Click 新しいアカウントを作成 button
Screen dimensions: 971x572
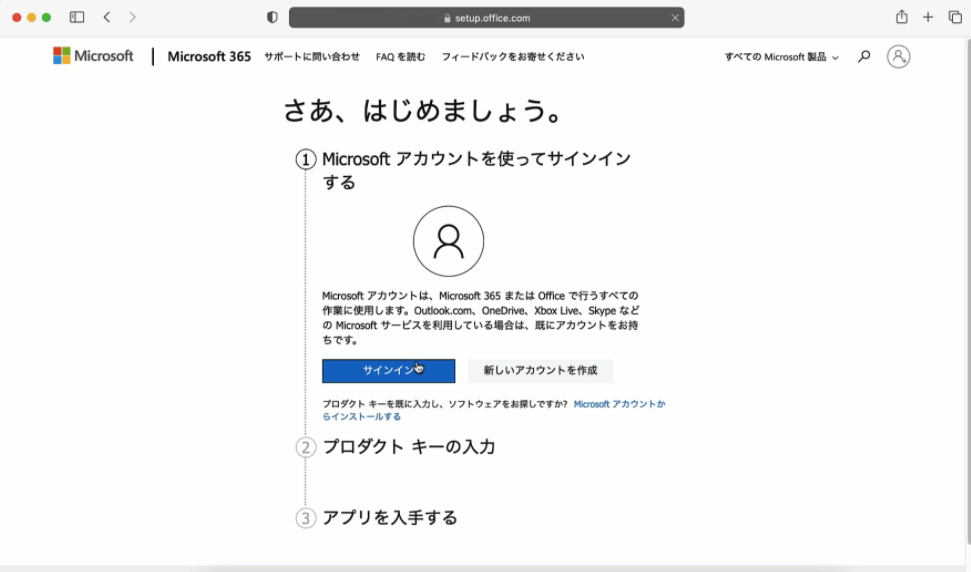pyautogui.click(x=540, y=371)
